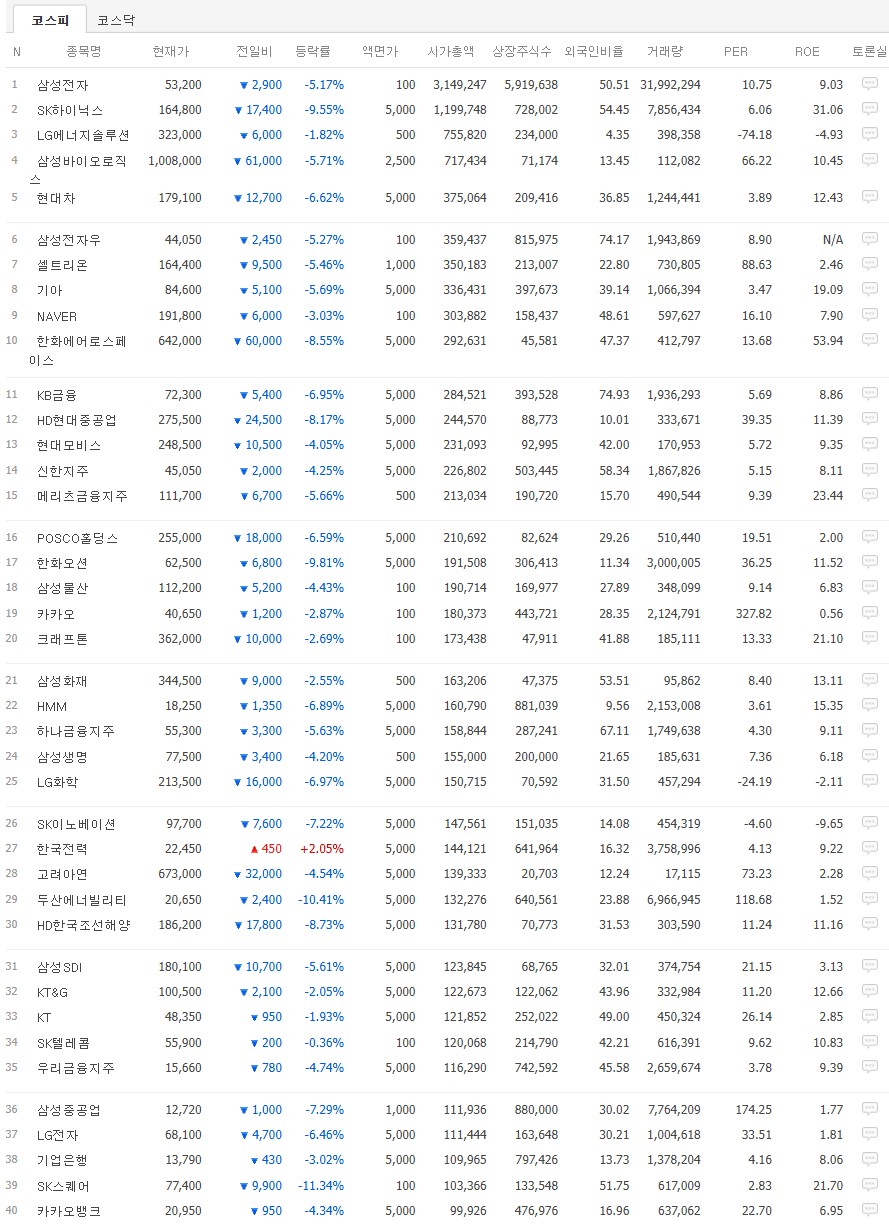Open discussion room icon for 기아
This screenshot has height=1231, width=889.
(869, 289)
